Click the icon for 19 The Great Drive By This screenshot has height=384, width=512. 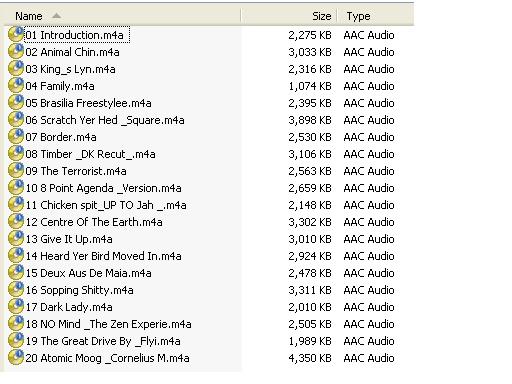[x=16, y=341]
